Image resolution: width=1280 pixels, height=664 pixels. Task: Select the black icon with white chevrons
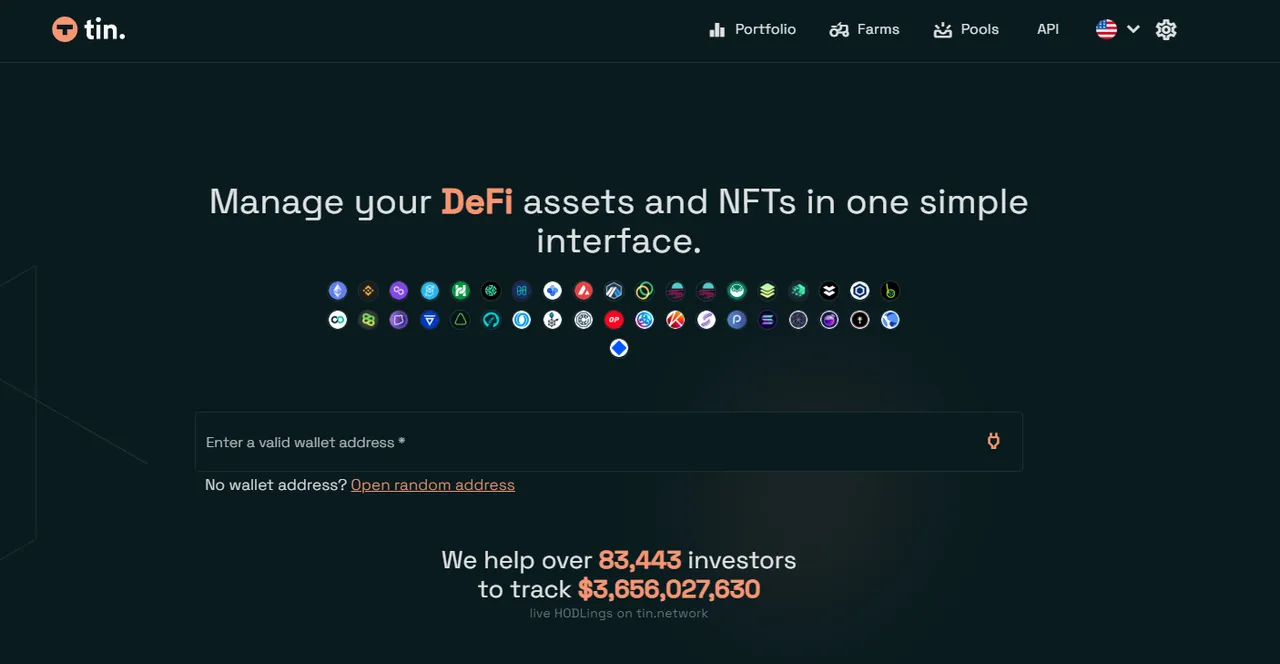pos(829,291)
